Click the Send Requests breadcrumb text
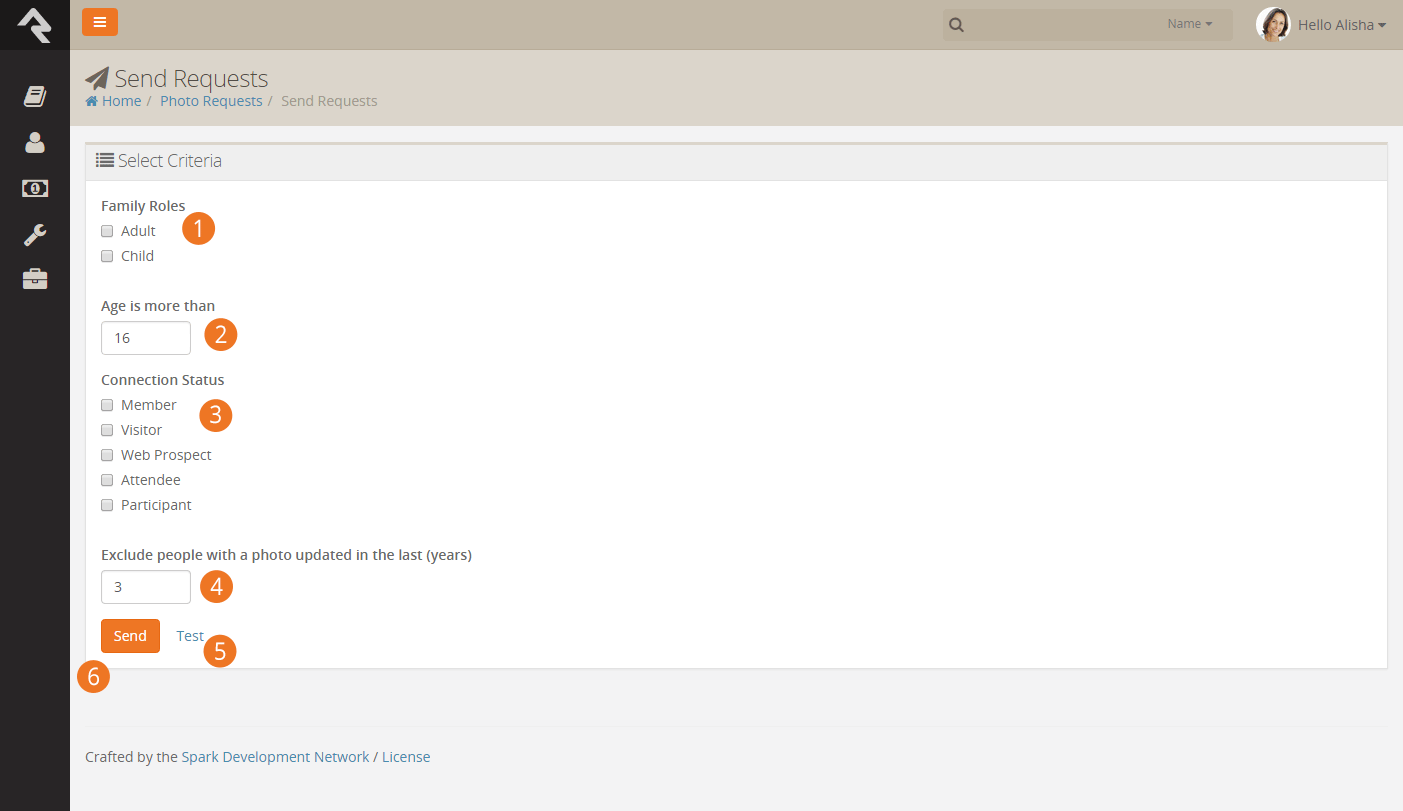 pyautogui.click(x=329, y=101)
